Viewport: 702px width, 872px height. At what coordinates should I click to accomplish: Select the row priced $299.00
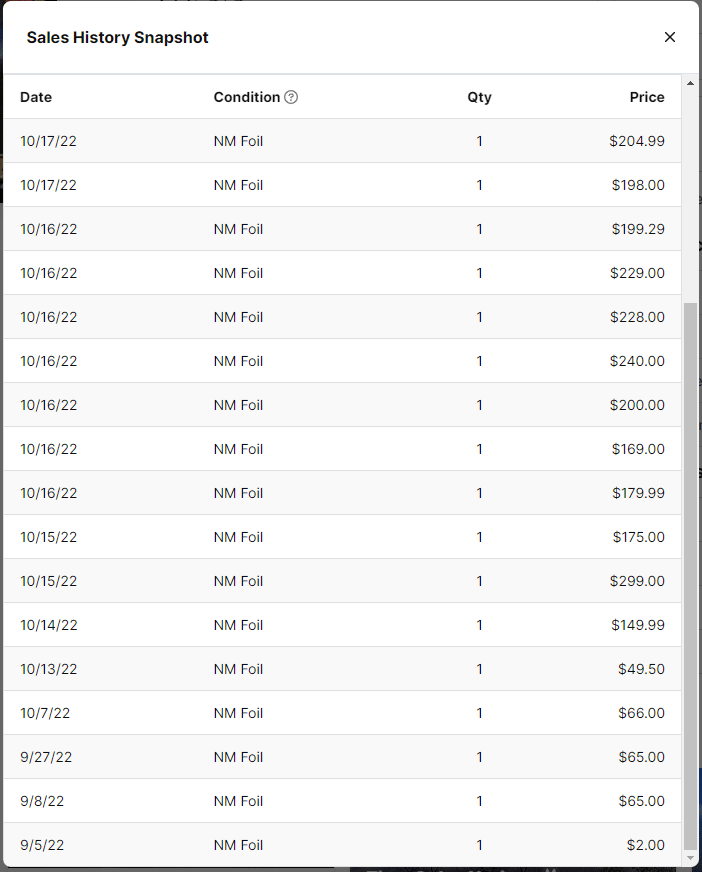(340, 581)
